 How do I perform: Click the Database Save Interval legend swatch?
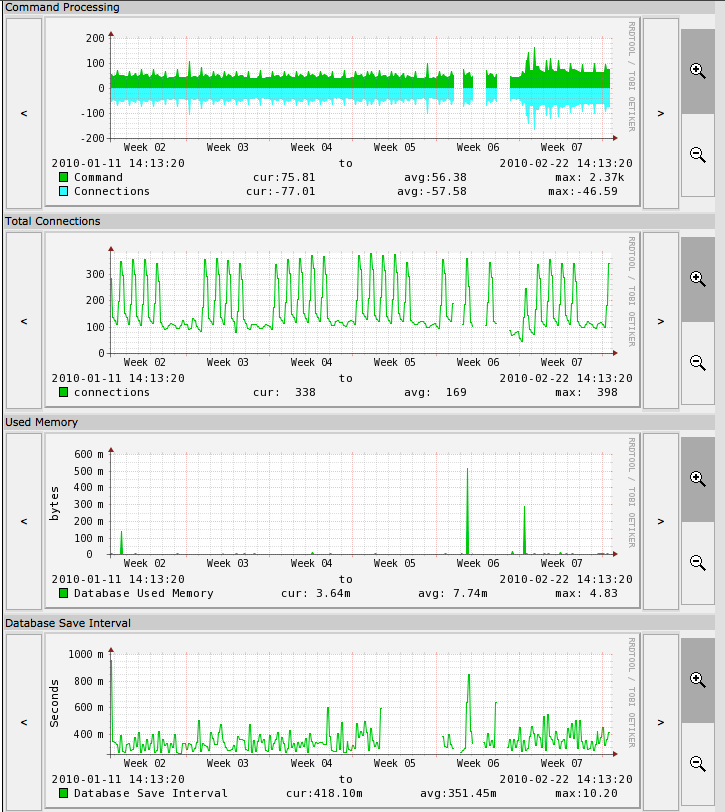63,793
